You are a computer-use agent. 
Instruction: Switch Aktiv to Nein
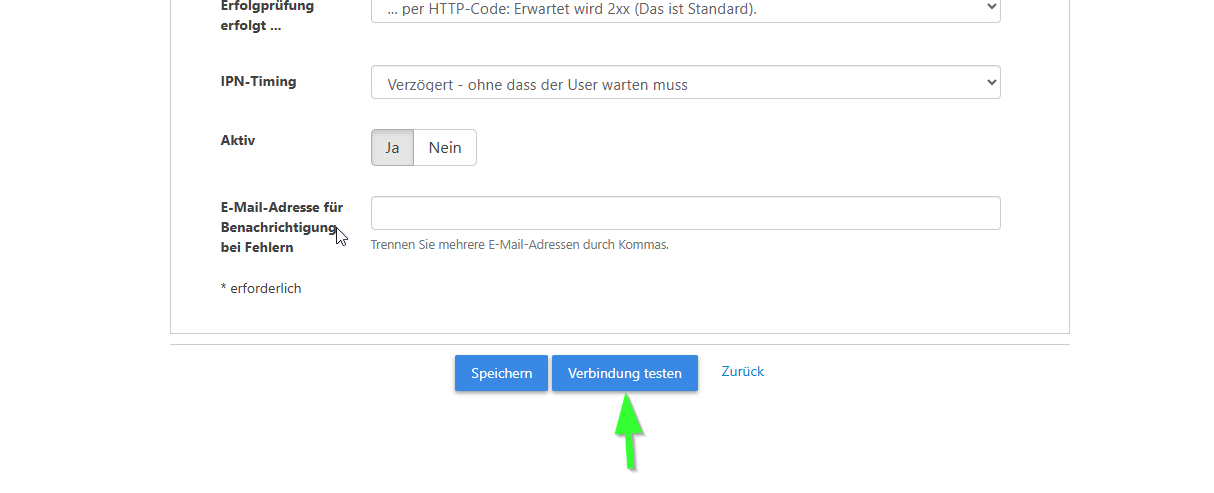click(445, 147)
